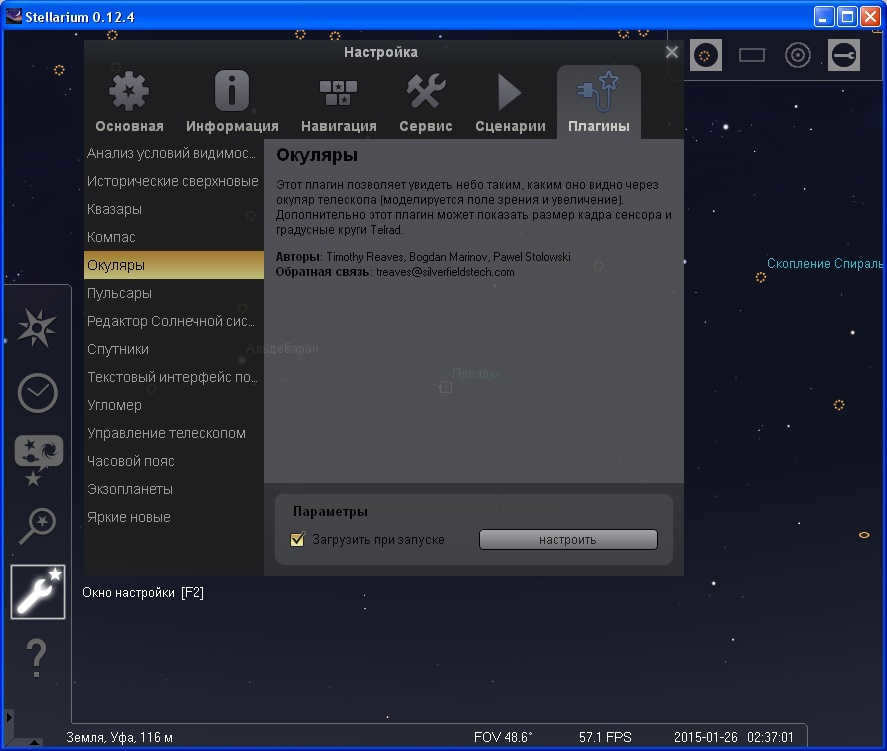Click the side toolbar expand arrow
Screen dimensions: 887x751
[x=8, y=717]
